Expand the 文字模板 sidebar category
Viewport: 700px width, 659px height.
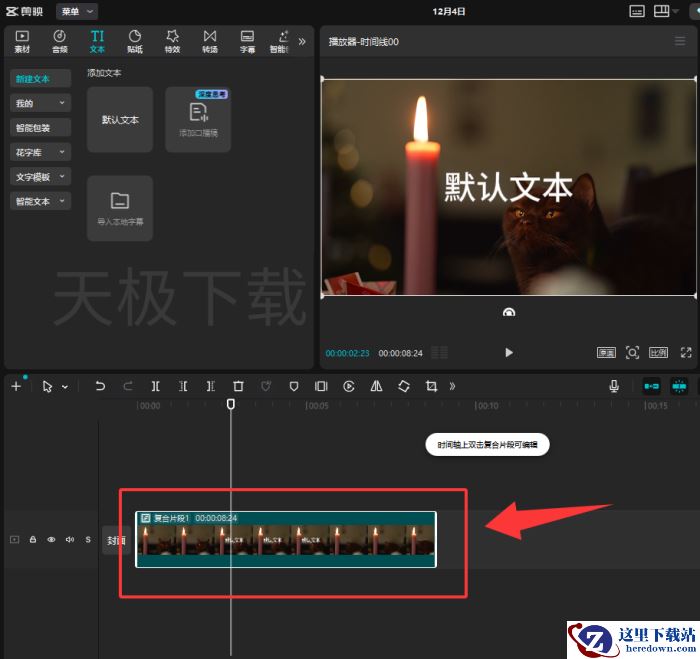click(x=40, y=177)
